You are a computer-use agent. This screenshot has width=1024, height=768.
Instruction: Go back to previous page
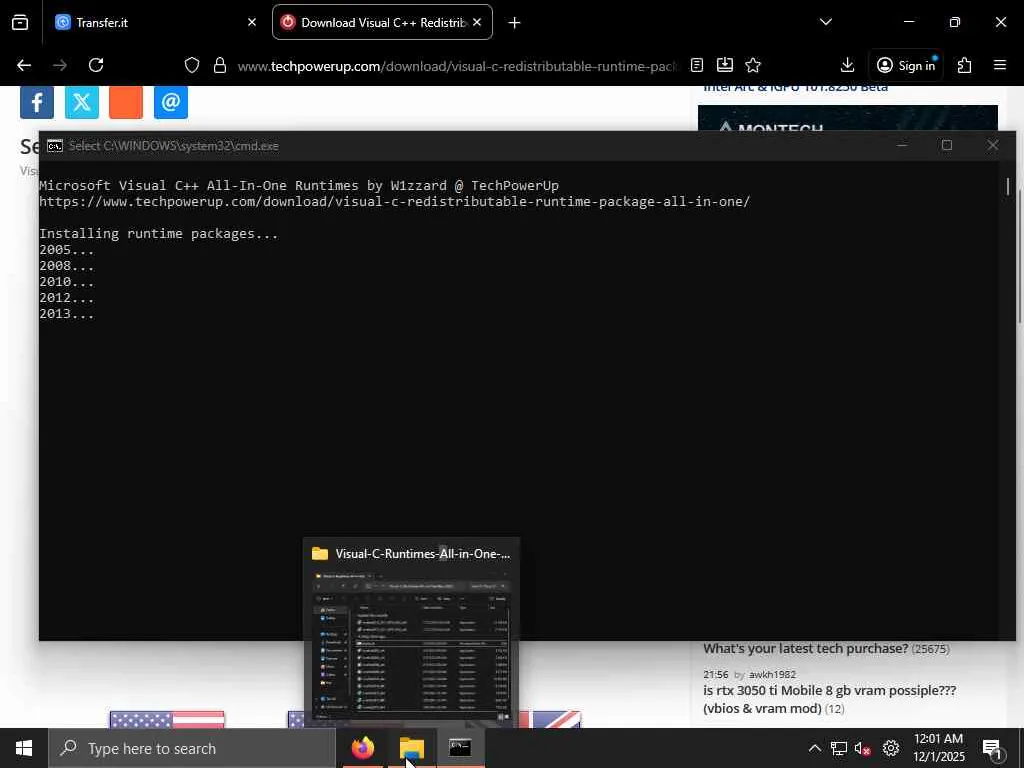tap(24, 65)
